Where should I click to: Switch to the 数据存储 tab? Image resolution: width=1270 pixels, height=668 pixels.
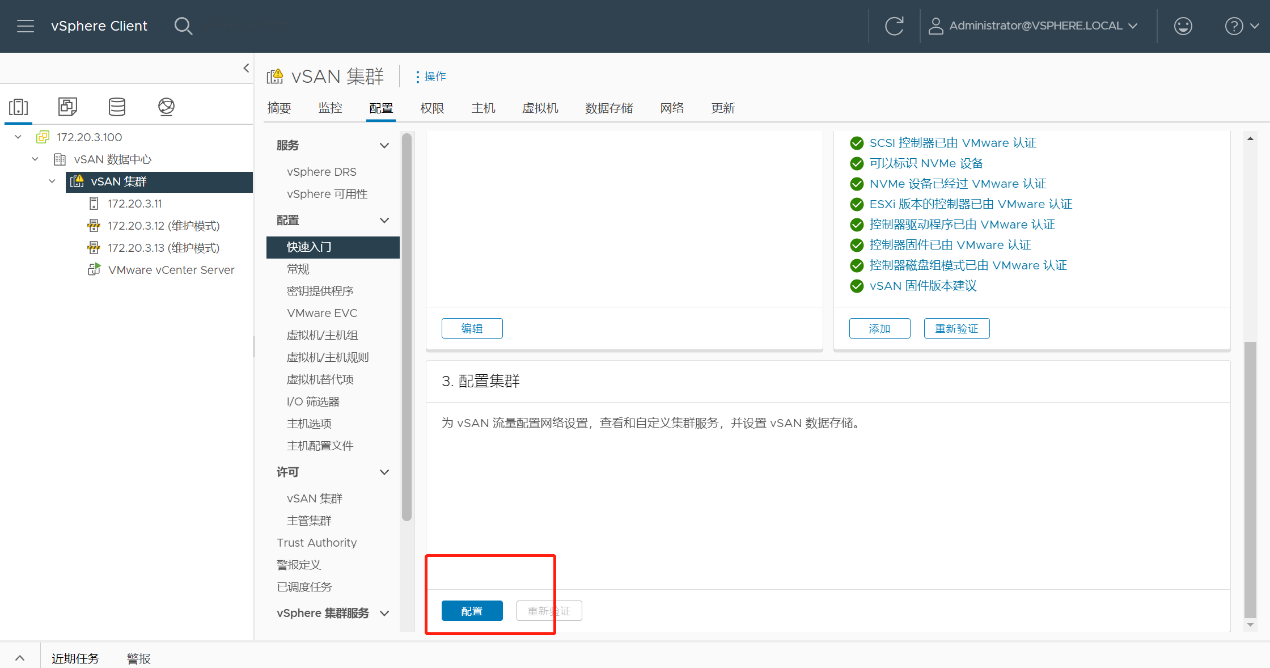(x=609, y=108)
